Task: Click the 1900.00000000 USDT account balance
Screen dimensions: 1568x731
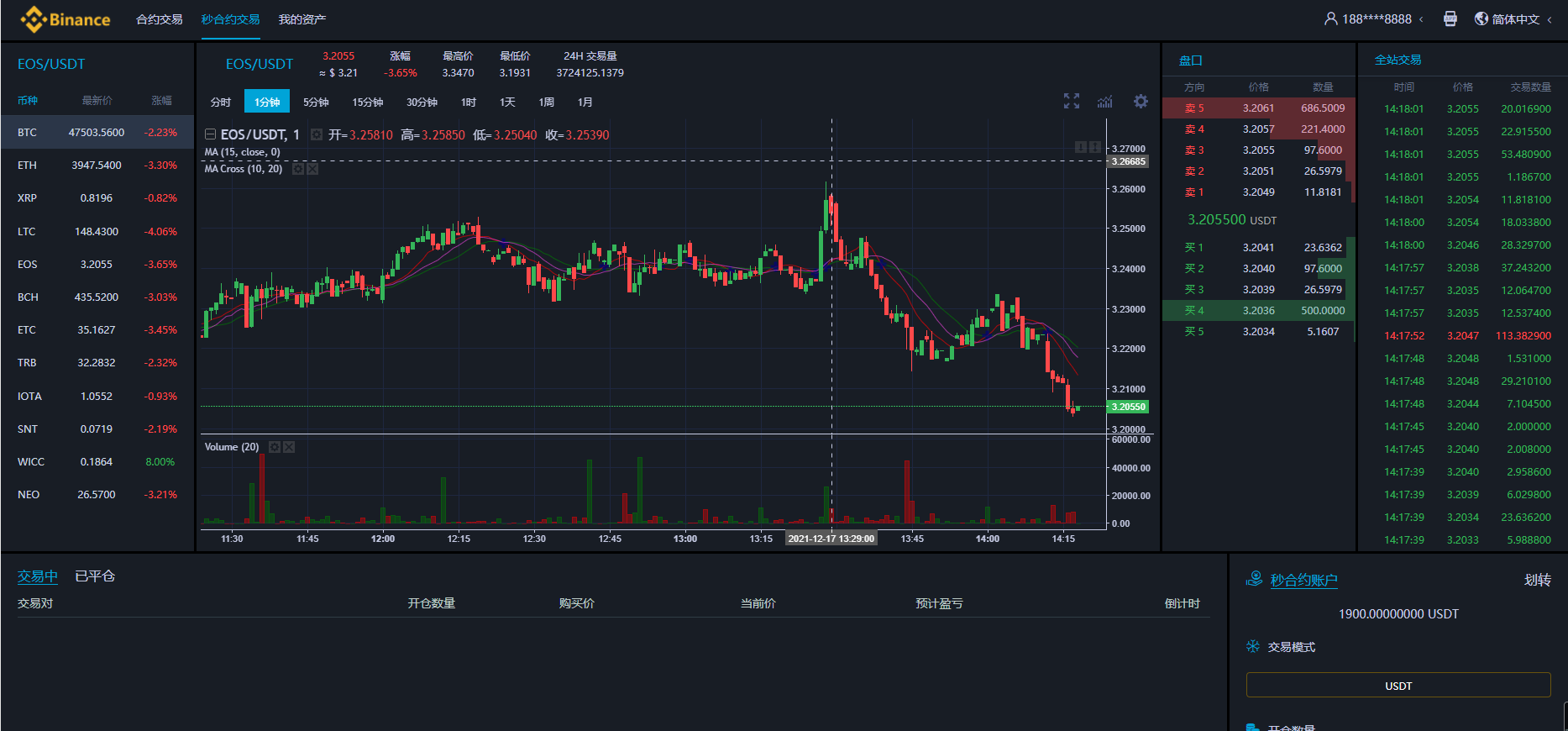Action: click(1398, 613)
